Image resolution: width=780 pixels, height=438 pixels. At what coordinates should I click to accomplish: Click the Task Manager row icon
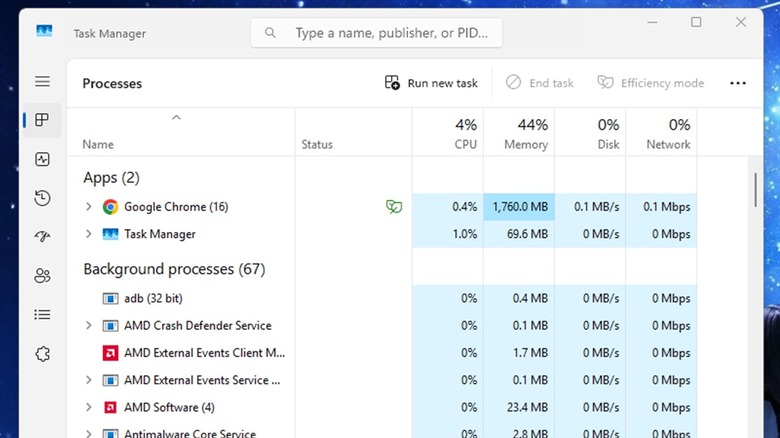[x=110, y=234]
